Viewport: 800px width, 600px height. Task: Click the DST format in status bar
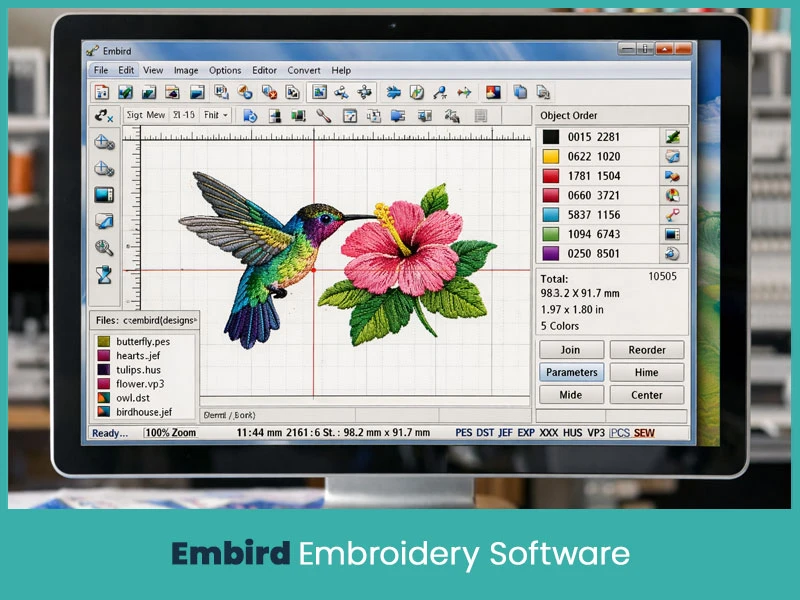[x=485, y=433]
